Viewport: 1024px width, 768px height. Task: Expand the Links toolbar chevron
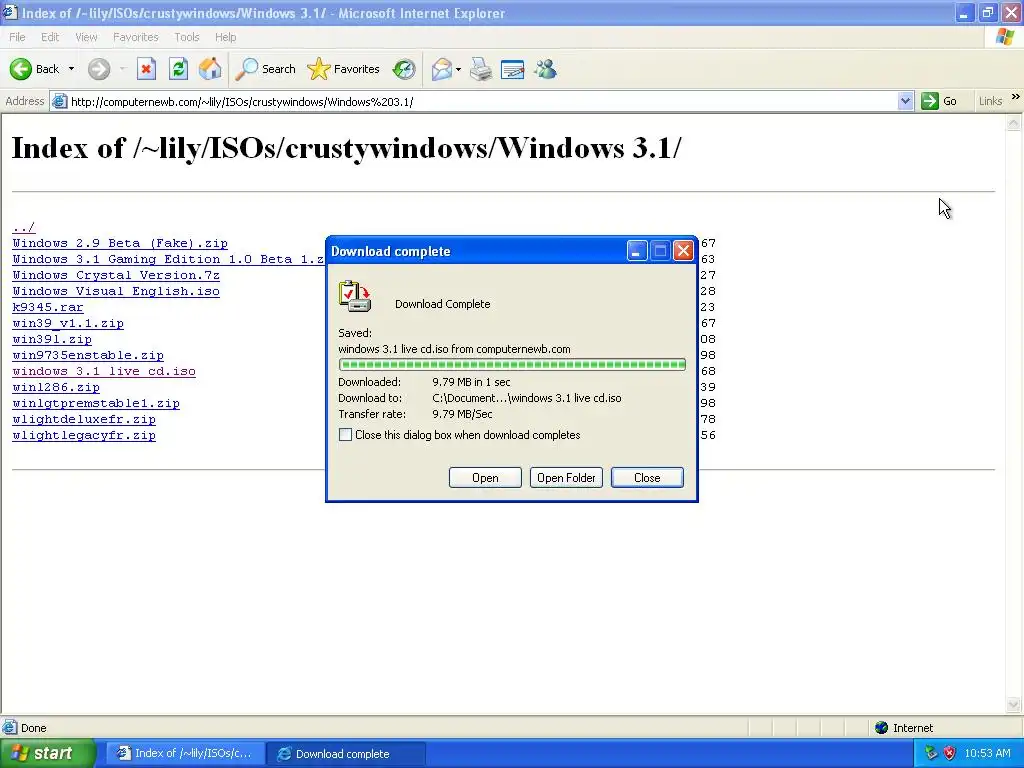tap(1016, 97)
